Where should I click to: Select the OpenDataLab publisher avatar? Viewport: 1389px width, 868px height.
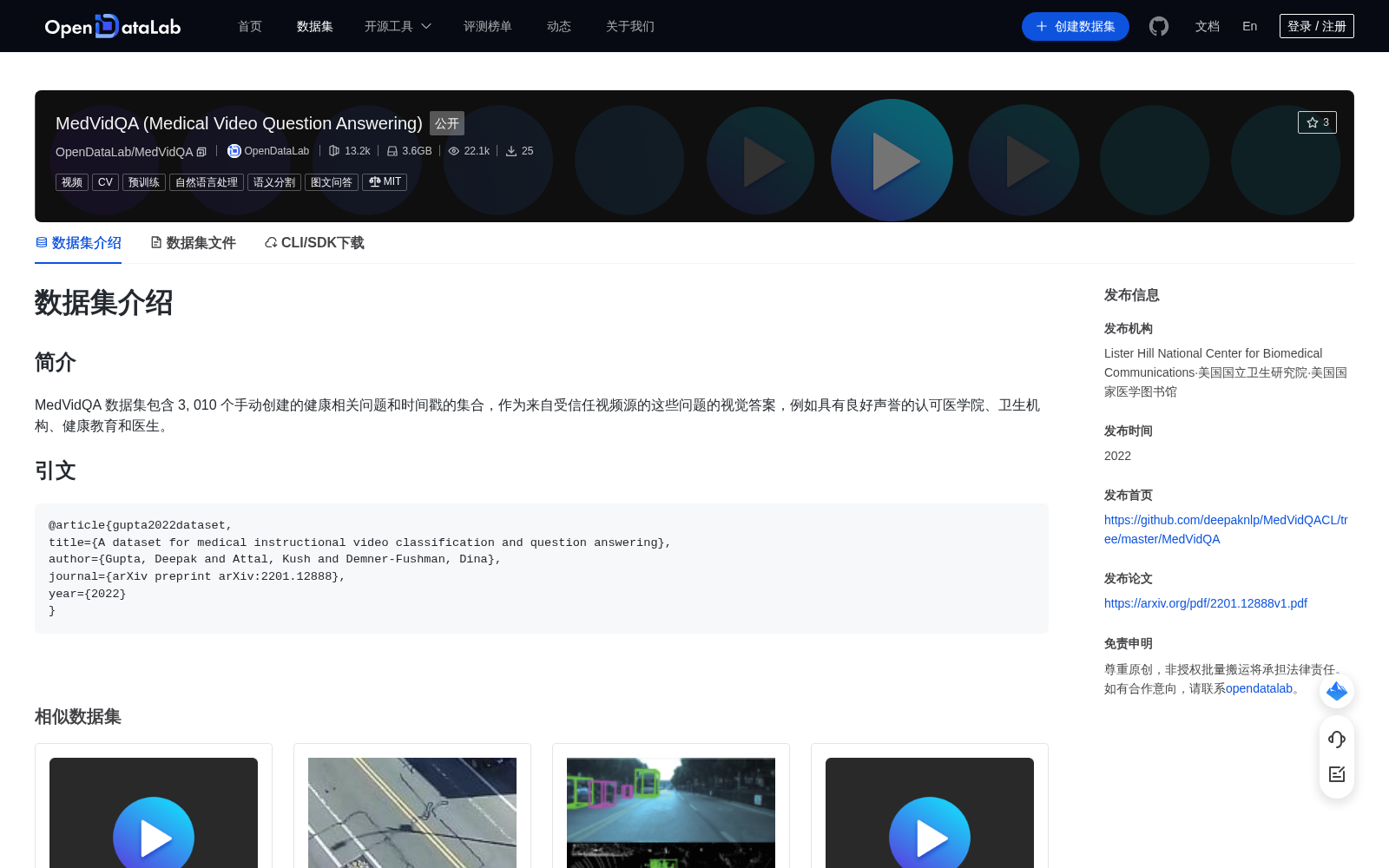(234, 151)
